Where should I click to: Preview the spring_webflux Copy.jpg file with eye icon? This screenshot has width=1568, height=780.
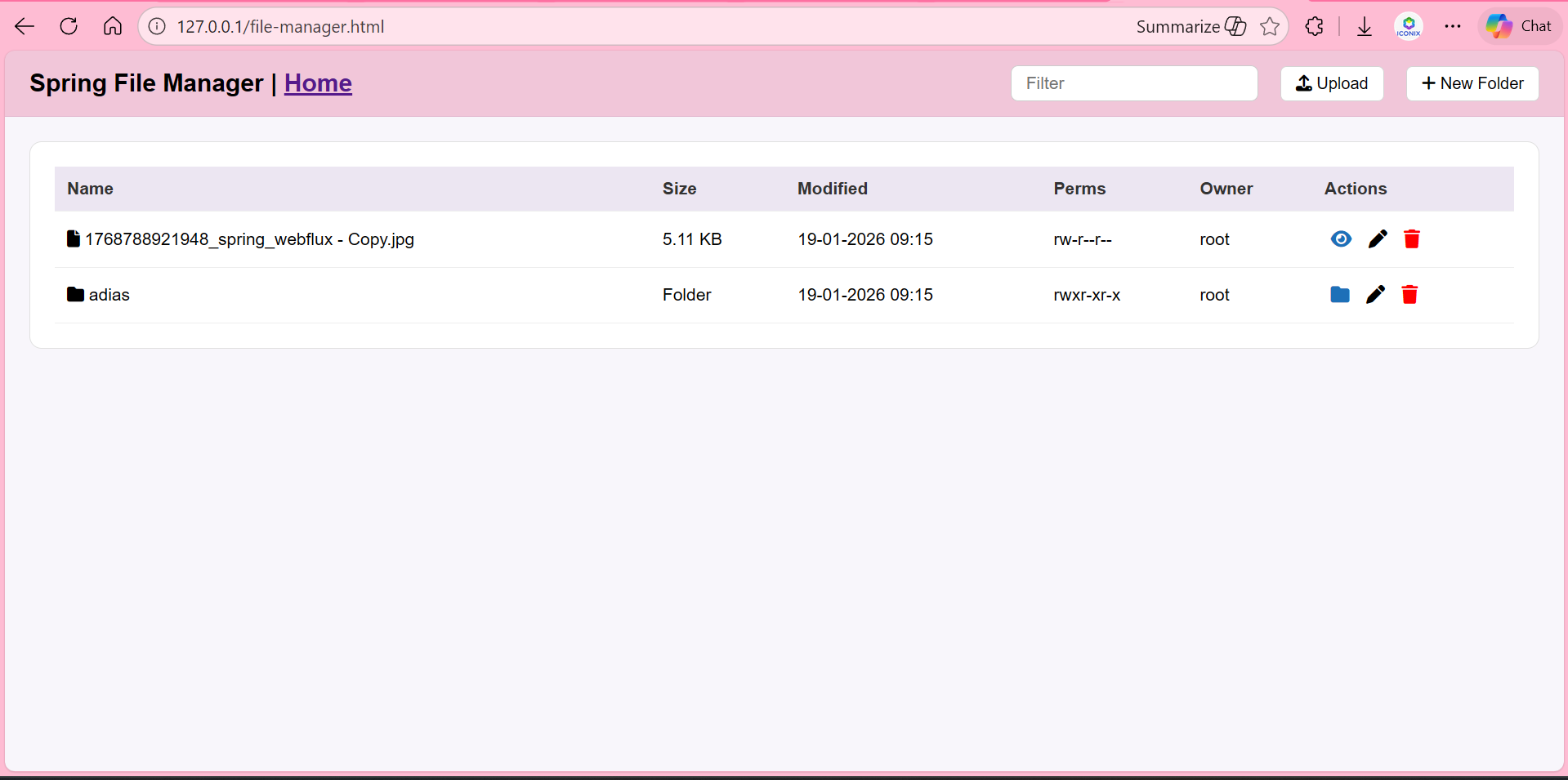pos(1341,239)
